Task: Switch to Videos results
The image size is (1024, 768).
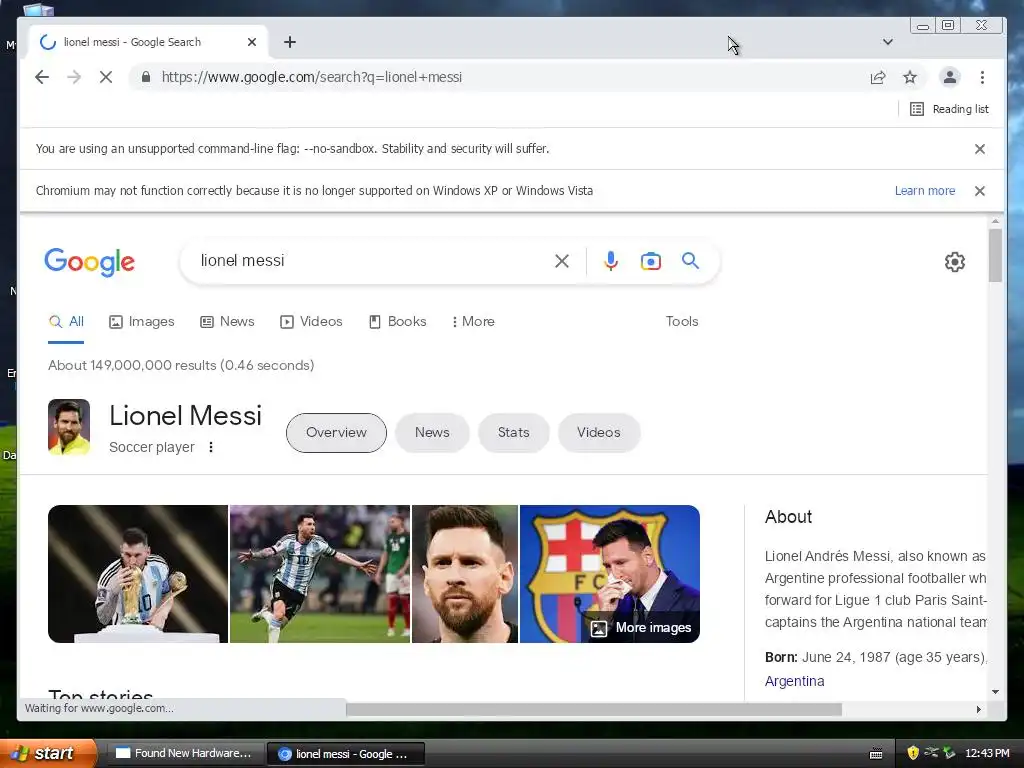Action: pos(311,321)
